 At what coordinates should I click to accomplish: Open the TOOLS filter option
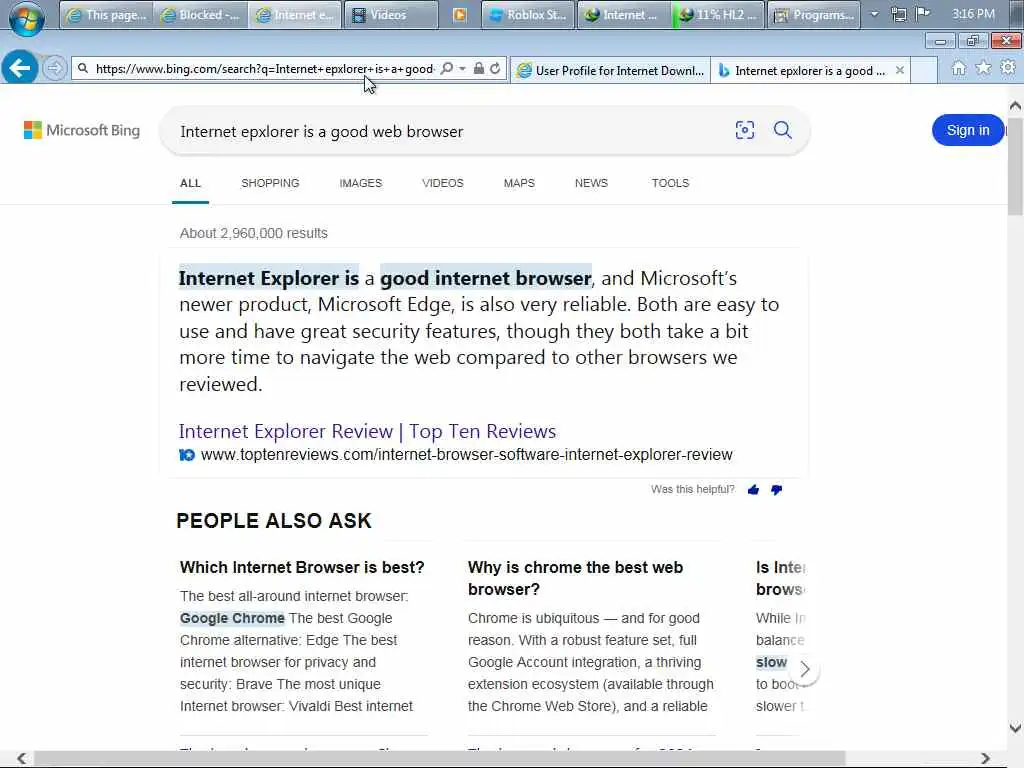click(670, 184)
